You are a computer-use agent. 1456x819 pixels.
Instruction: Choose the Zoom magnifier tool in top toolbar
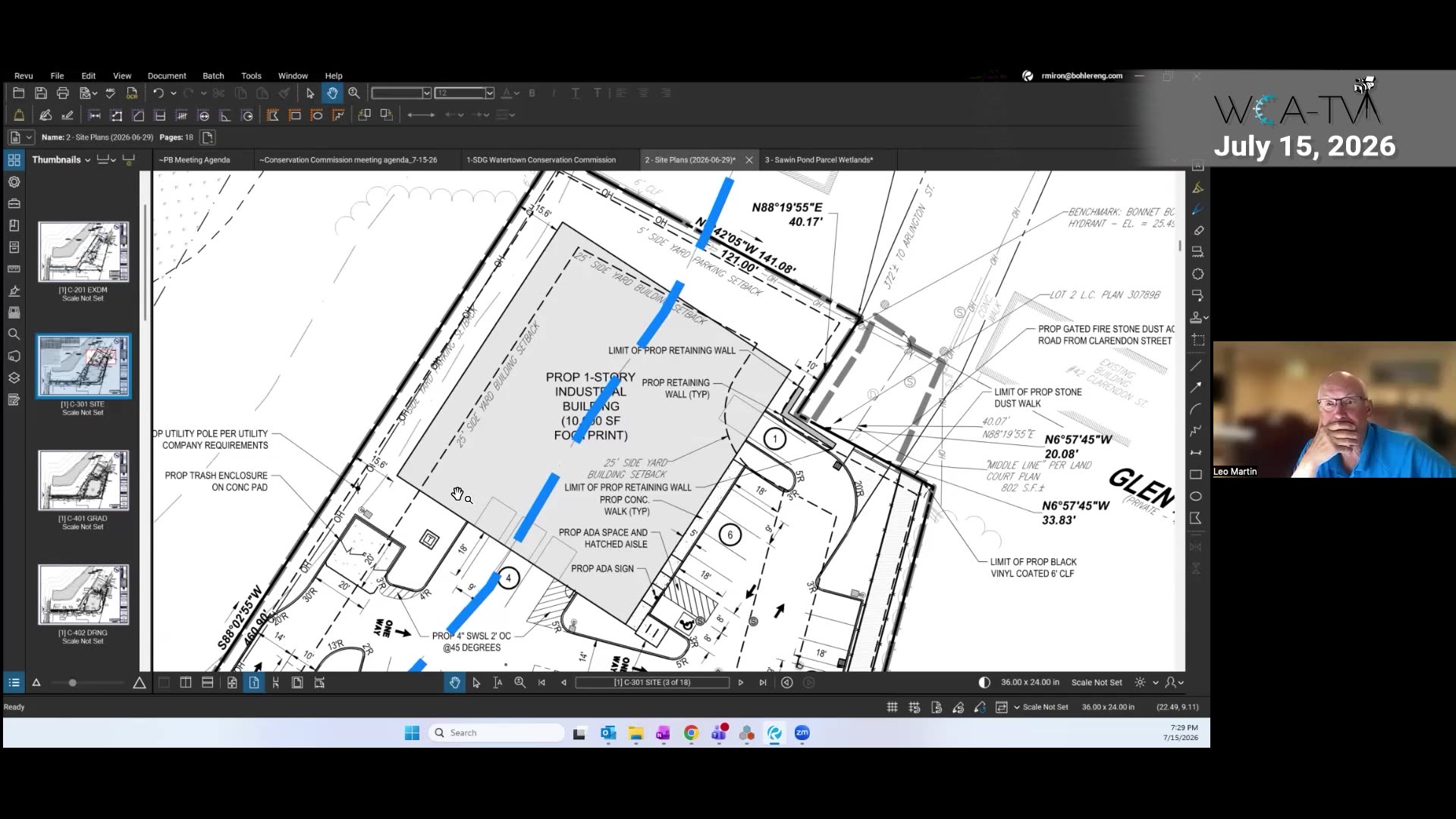click(354, 93)
